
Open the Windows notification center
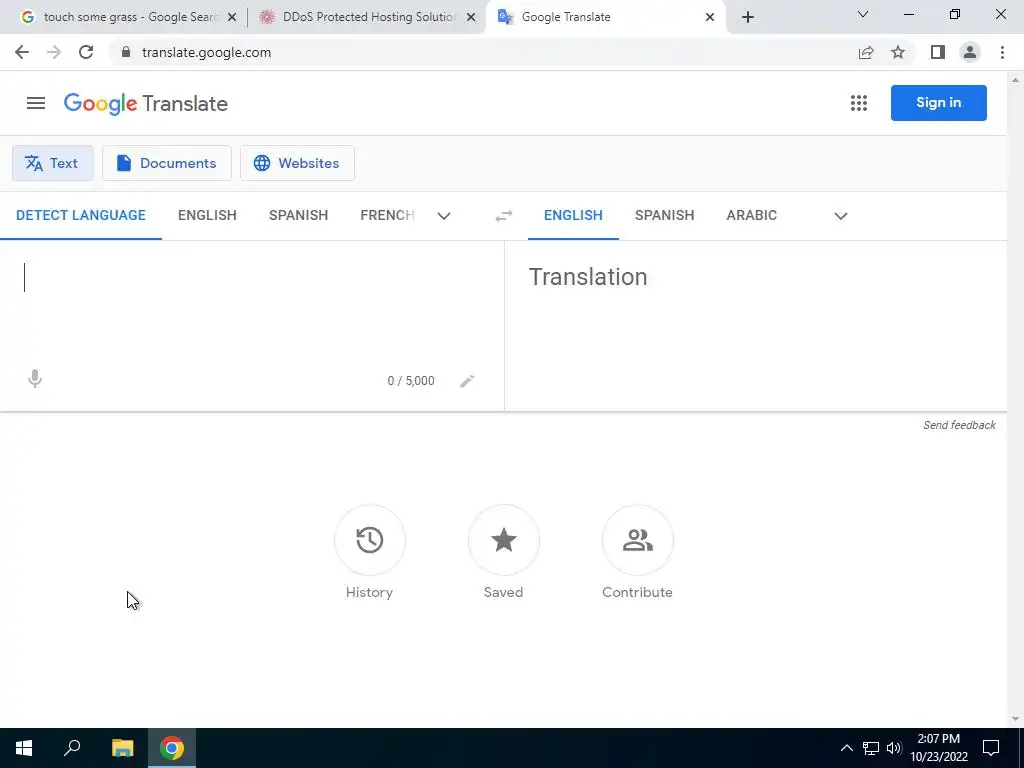pyautogui.click(x=991, y=748)
